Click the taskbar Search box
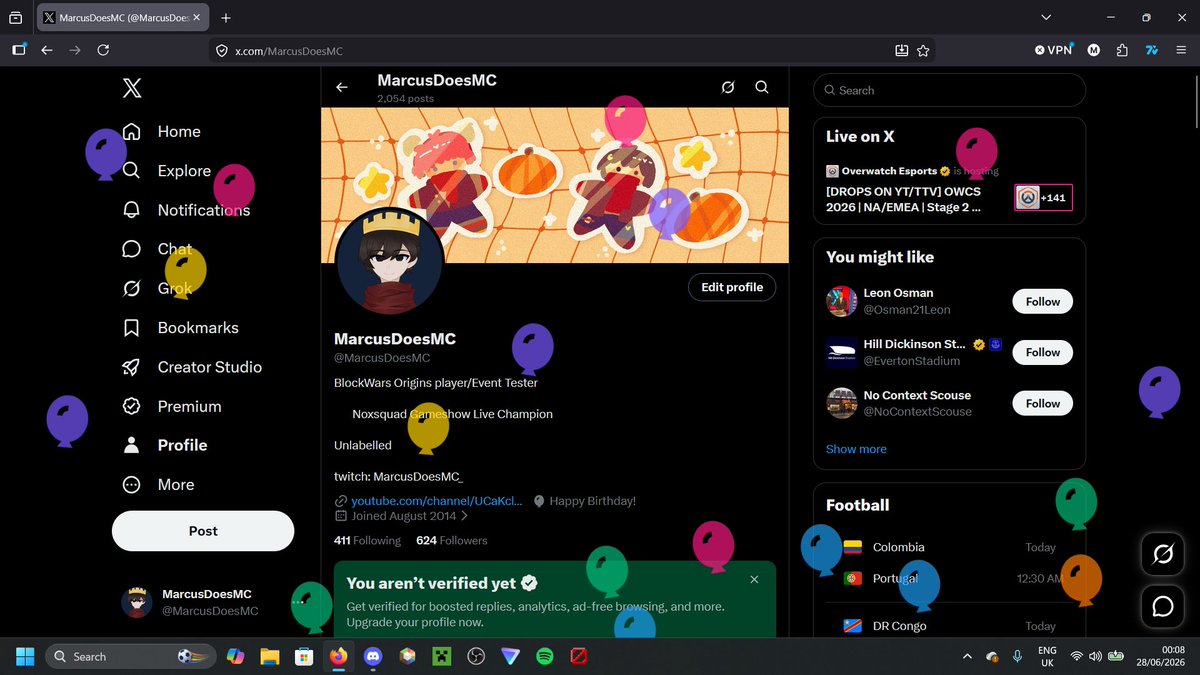This screenshot has width=1200, height=675. [x=131, y=656]
